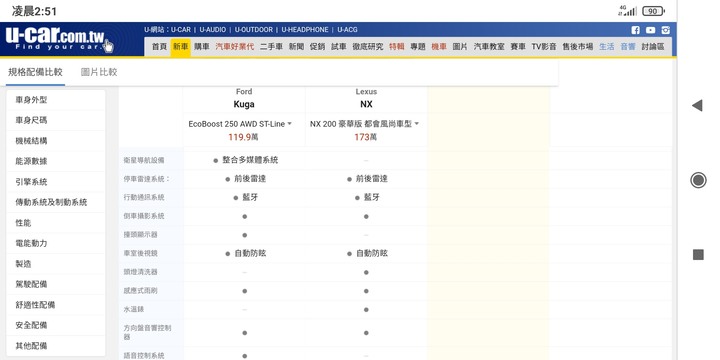
Task: Click the 感應式雨刷 row label
Action: [141, 291]
